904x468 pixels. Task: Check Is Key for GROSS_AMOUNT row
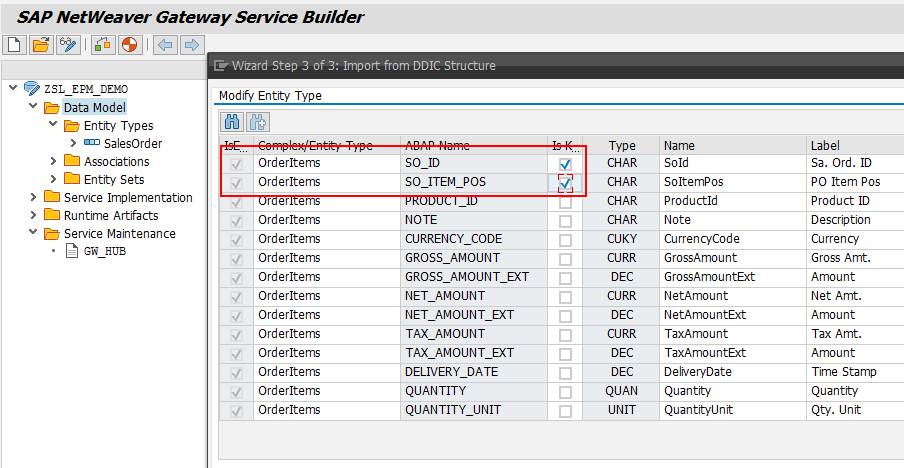pos(566,259)
